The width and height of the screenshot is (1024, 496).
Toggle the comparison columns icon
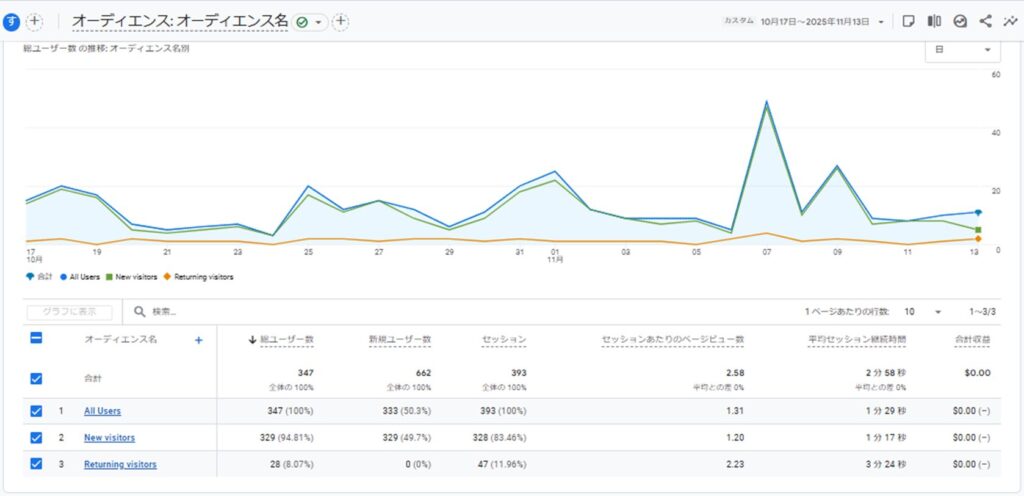pyautogui.click(x=934, y=21)
